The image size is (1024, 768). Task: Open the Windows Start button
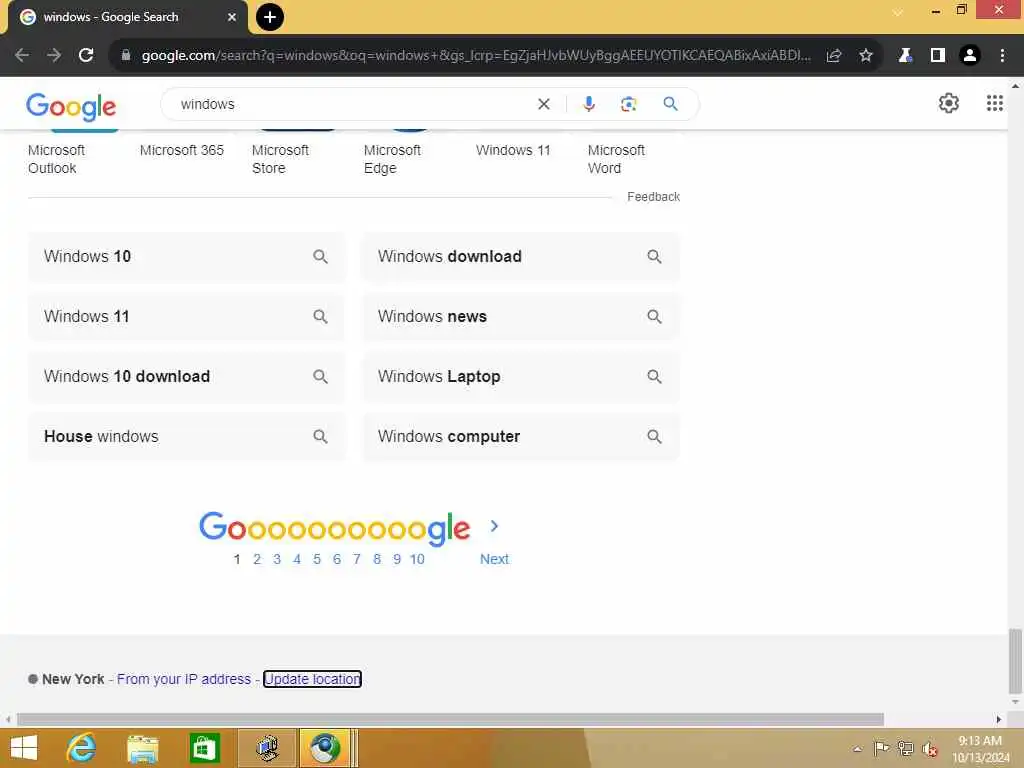point(24,748)
